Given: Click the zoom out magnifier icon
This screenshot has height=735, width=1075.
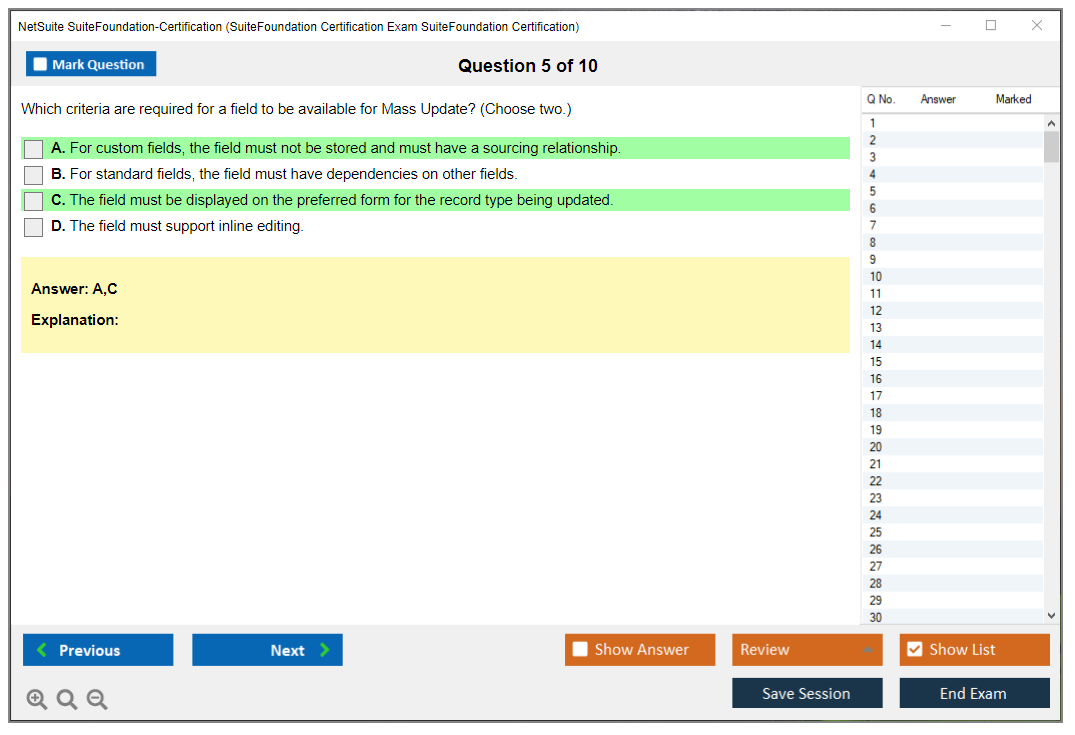Looking at the screenshot, I should pos(97,699).
